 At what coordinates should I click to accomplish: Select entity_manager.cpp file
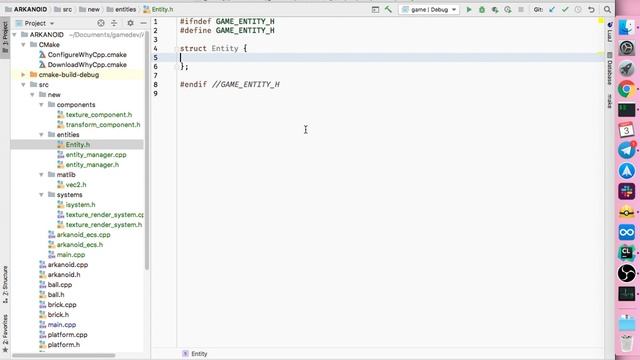pyautogui.click(x=96, y=155)
